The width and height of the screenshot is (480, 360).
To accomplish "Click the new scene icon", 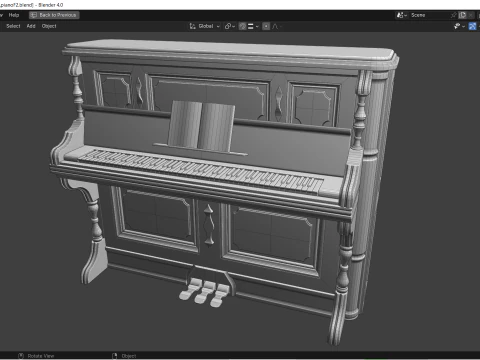I will tap(462, 15).
